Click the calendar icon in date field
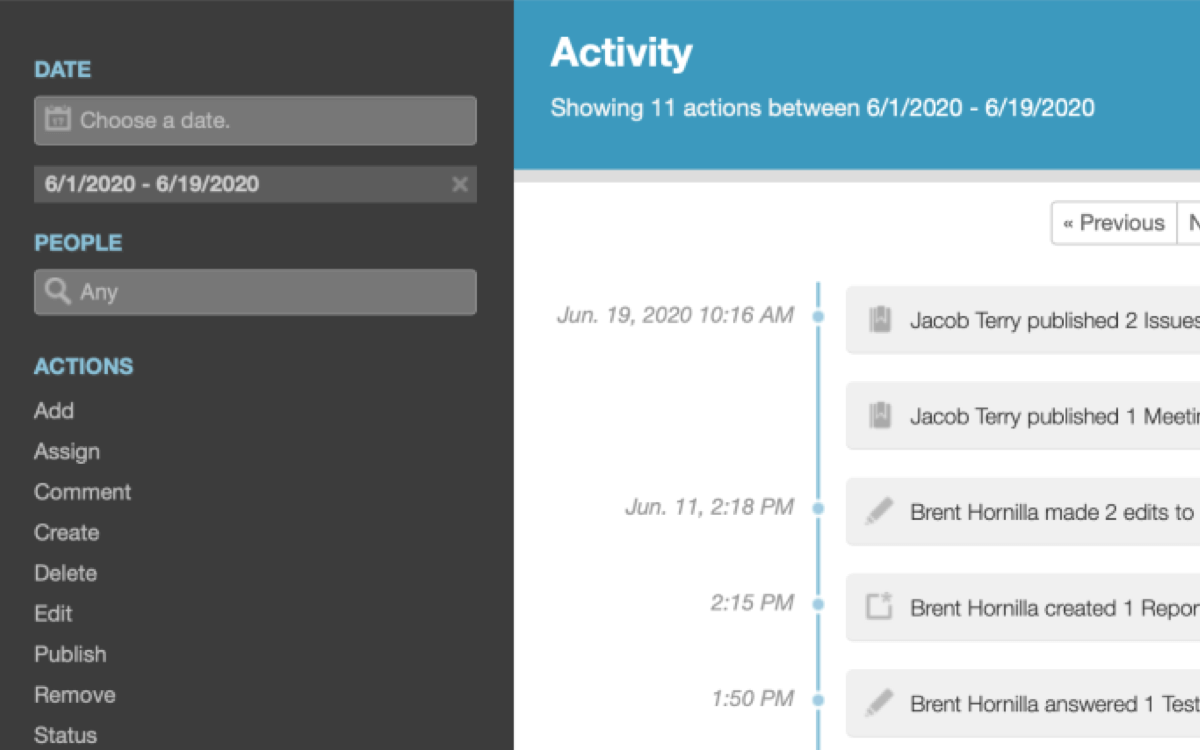The height and width of the screenshot is (750, 1200). coord(58,120)
